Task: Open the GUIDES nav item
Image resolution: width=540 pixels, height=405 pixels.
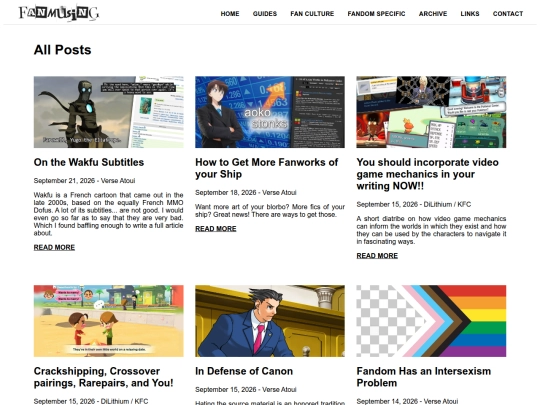Action: click(265, 14)
